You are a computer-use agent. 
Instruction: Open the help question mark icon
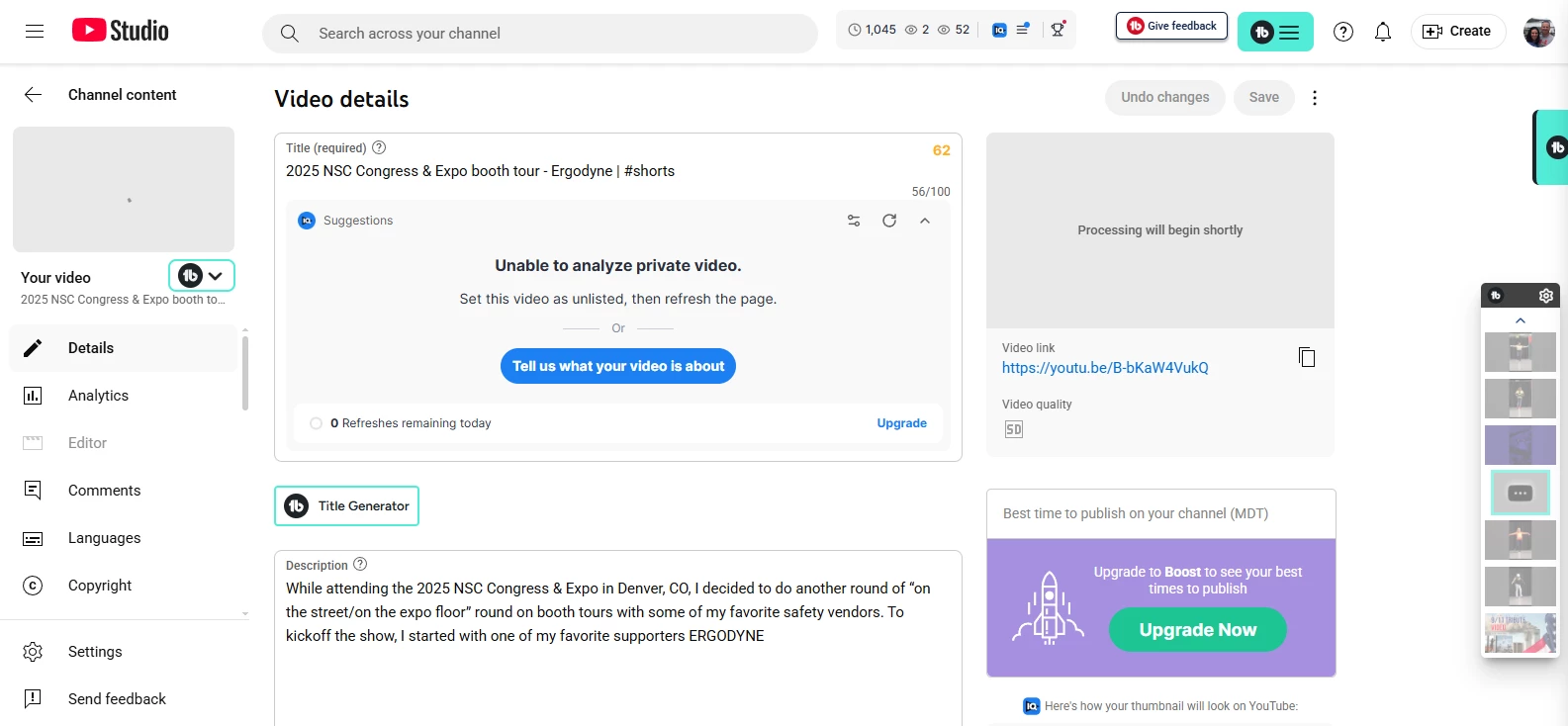[1343, 32]
